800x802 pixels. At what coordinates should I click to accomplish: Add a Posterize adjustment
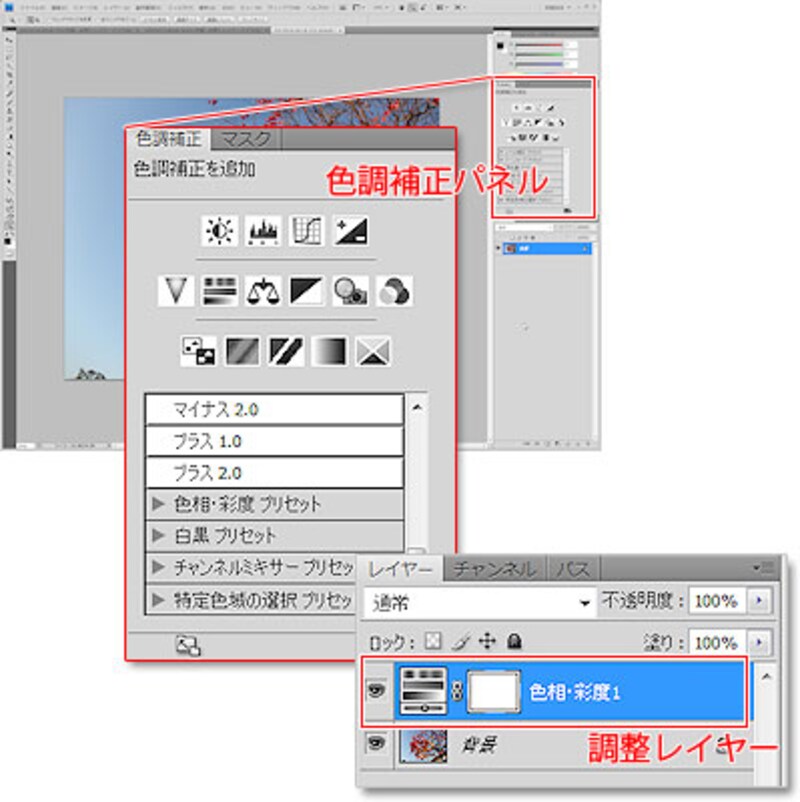242,351
